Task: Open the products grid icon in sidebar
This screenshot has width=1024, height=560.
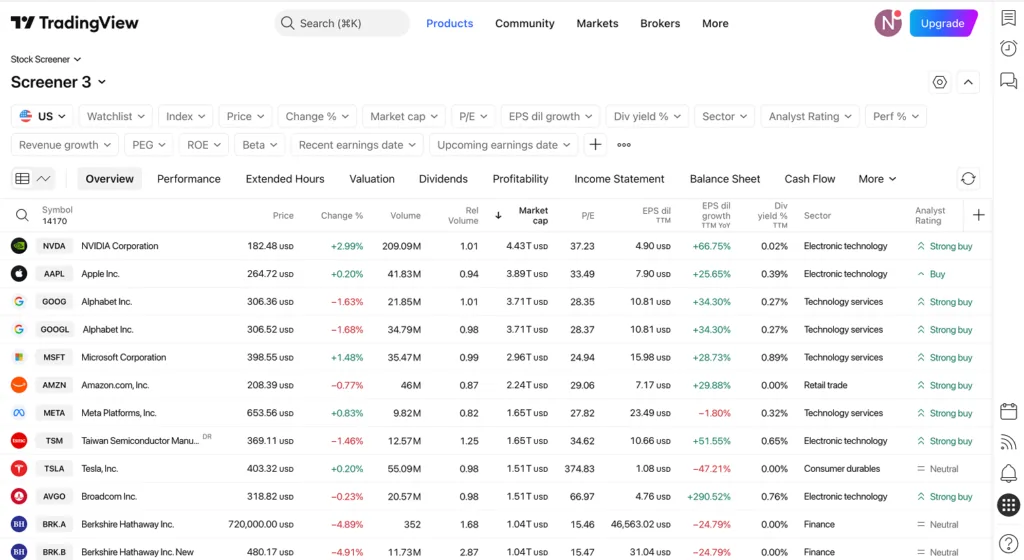Action: point(1008,505)
